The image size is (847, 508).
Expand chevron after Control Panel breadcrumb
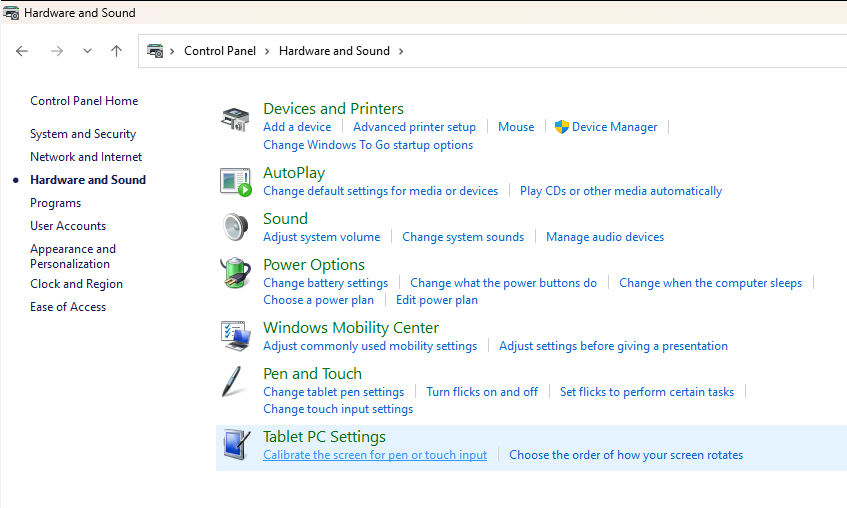[x=268, y=51]
